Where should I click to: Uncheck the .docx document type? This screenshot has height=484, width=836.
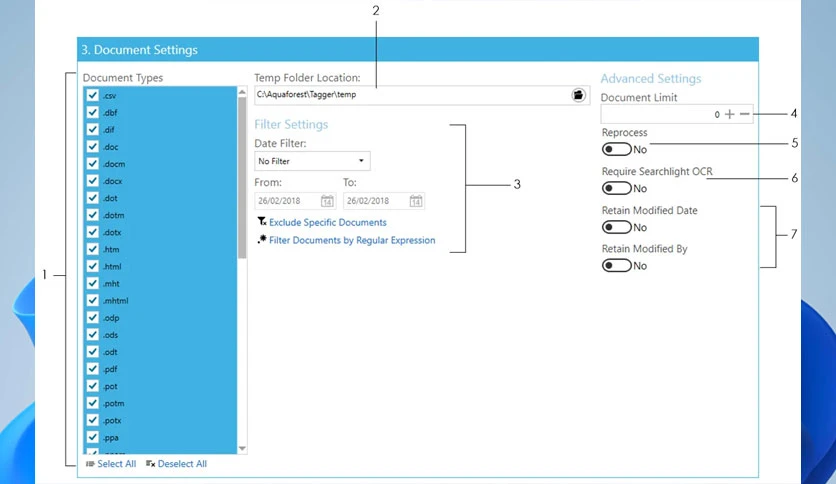(x=93, y=180)
